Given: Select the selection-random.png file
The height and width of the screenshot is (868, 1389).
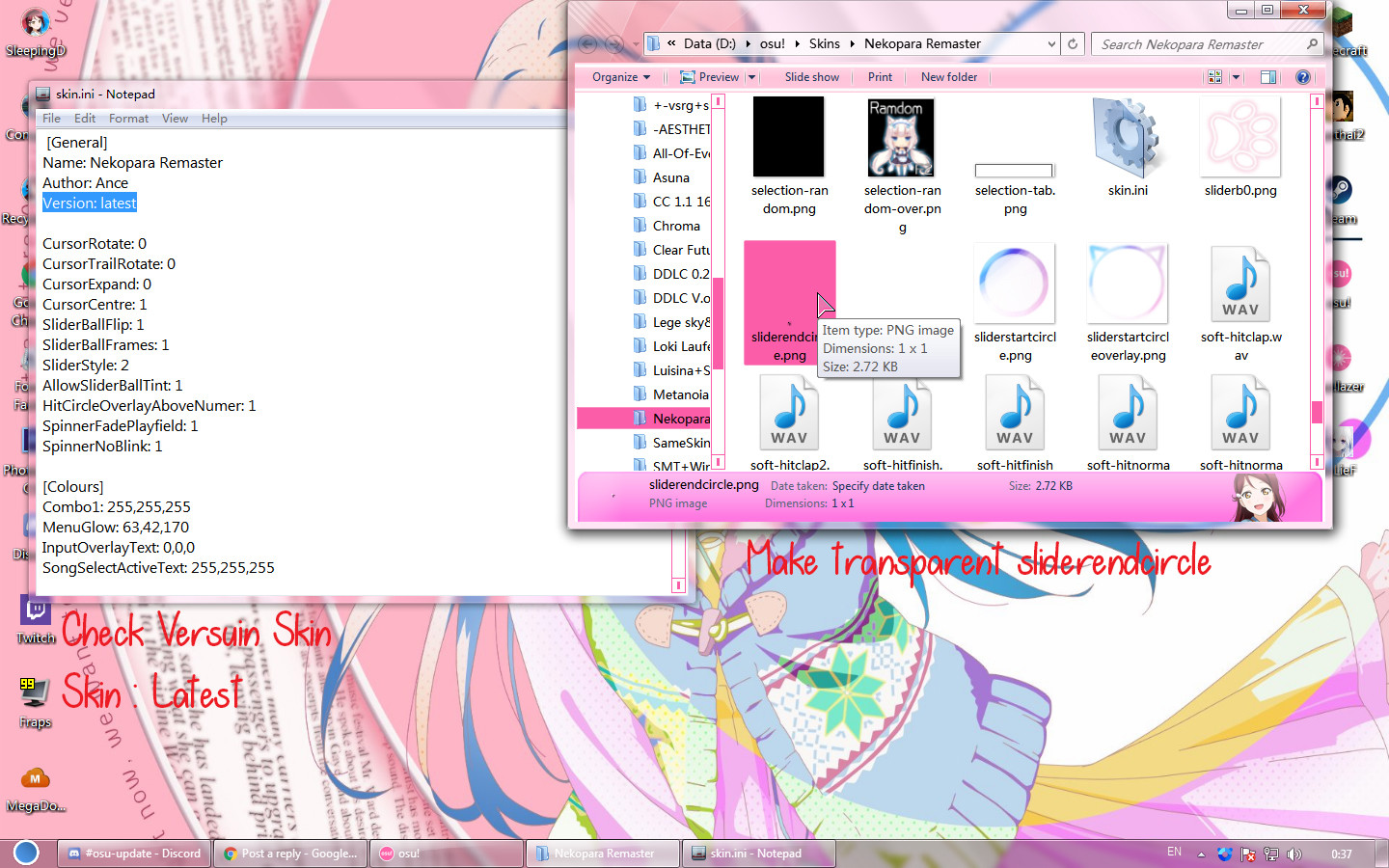Looking at the screenshot, I should (x=789, y=156).
